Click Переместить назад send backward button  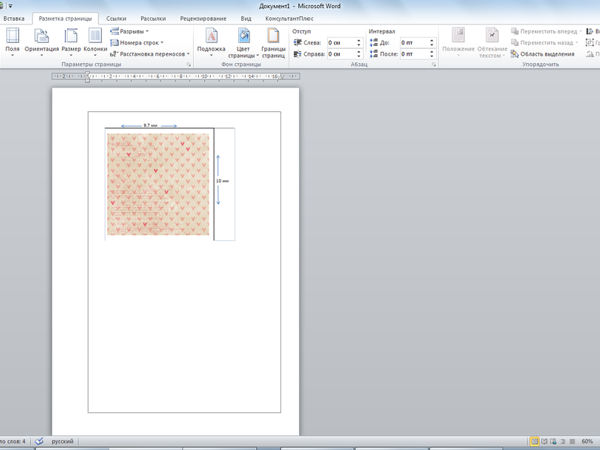coord(544,42)
